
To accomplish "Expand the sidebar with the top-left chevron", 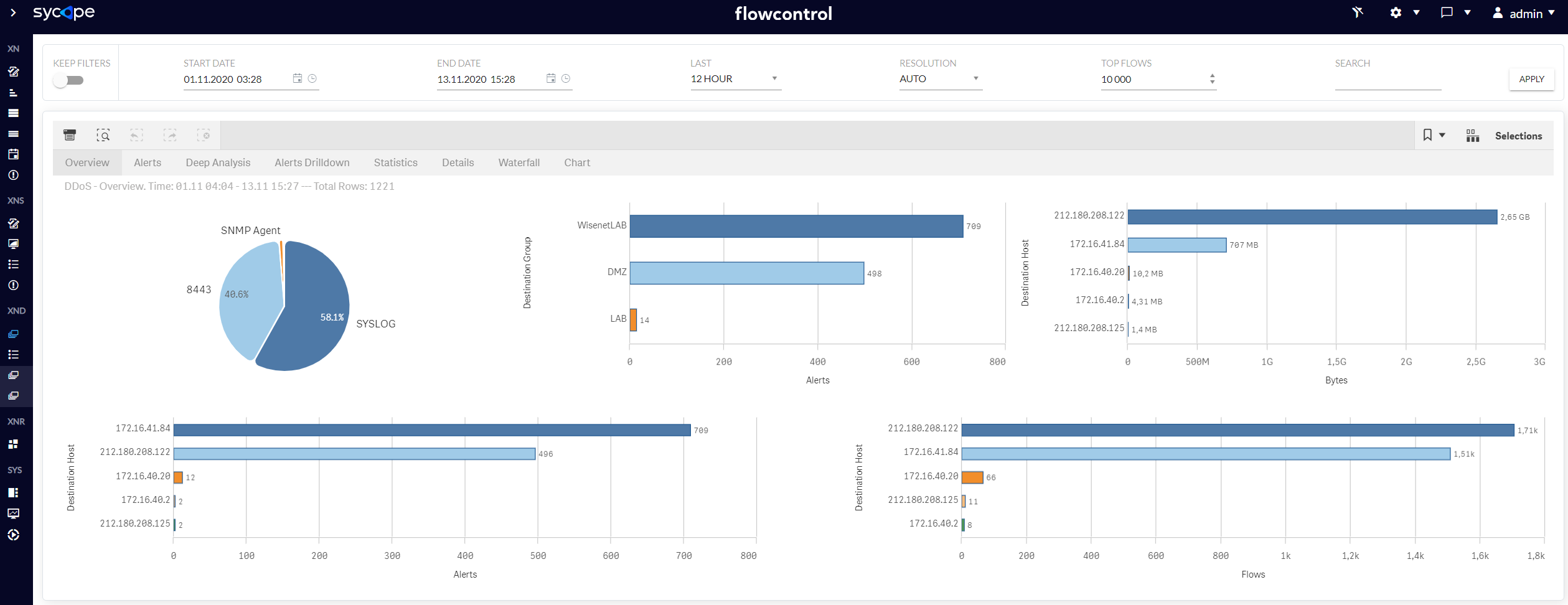I will tap(13, 12).
